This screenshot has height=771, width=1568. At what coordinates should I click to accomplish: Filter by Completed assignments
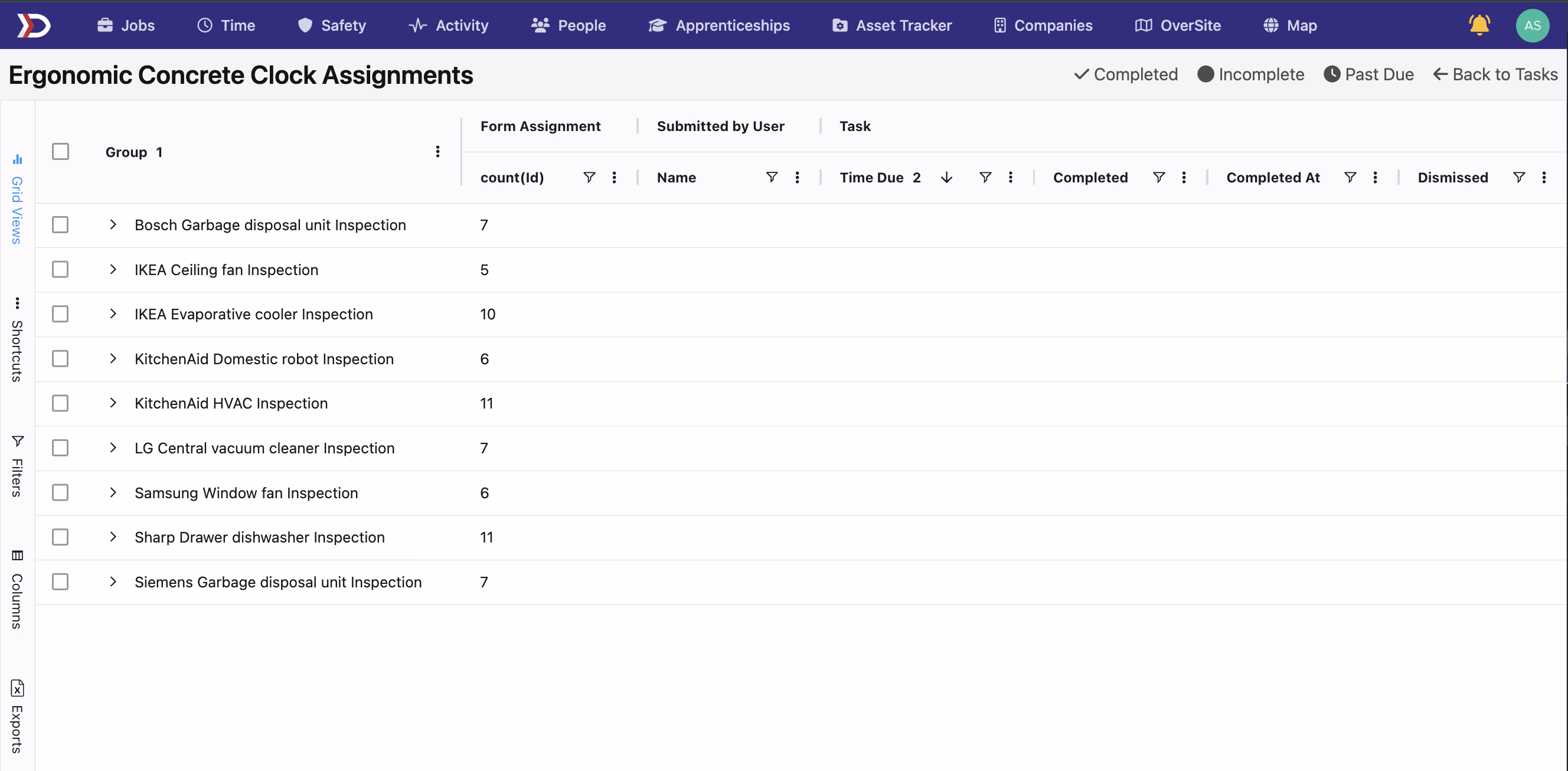coord(1126,74)
